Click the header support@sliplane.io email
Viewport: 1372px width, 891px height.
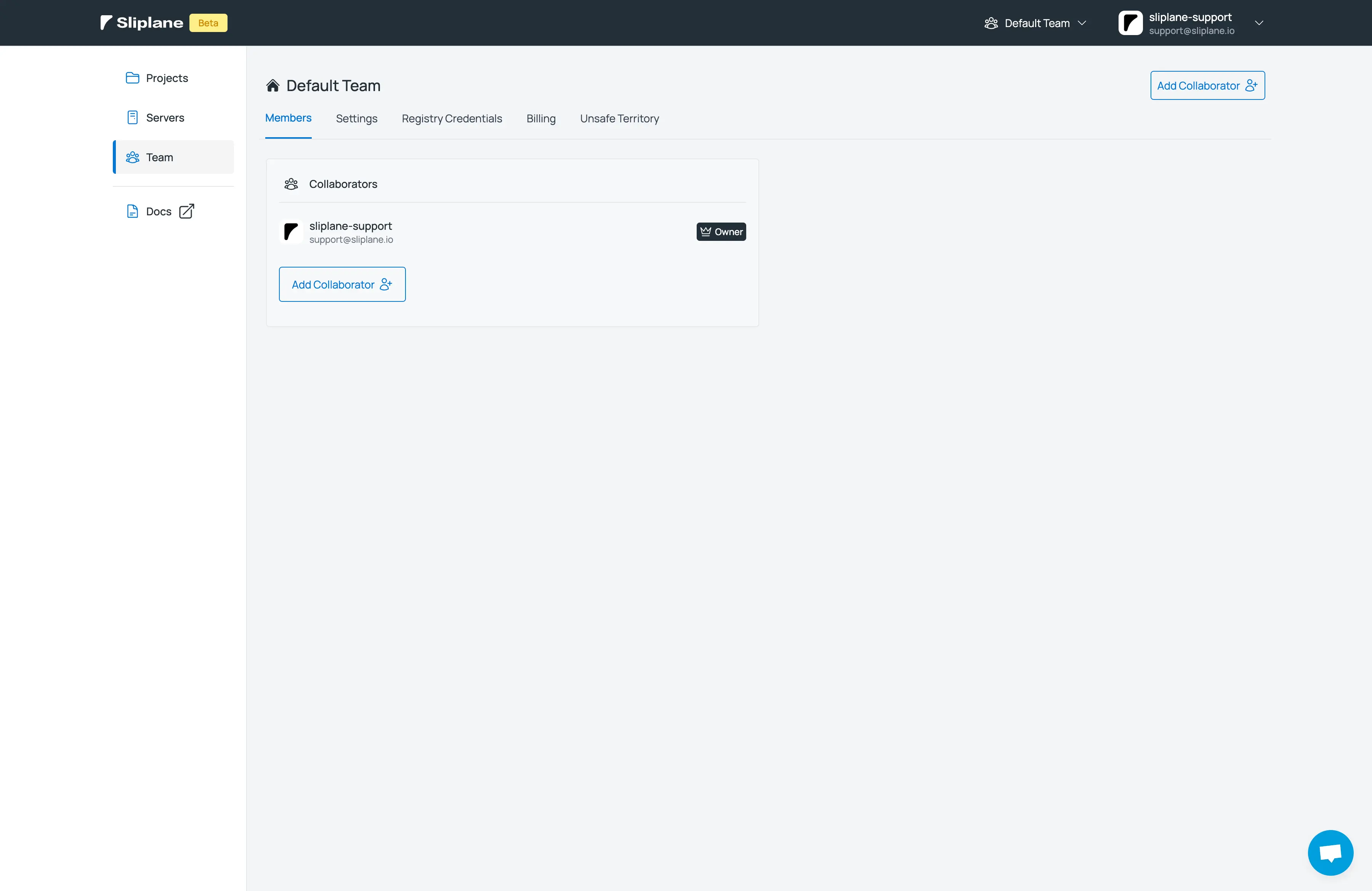(x=1192, y=31)
